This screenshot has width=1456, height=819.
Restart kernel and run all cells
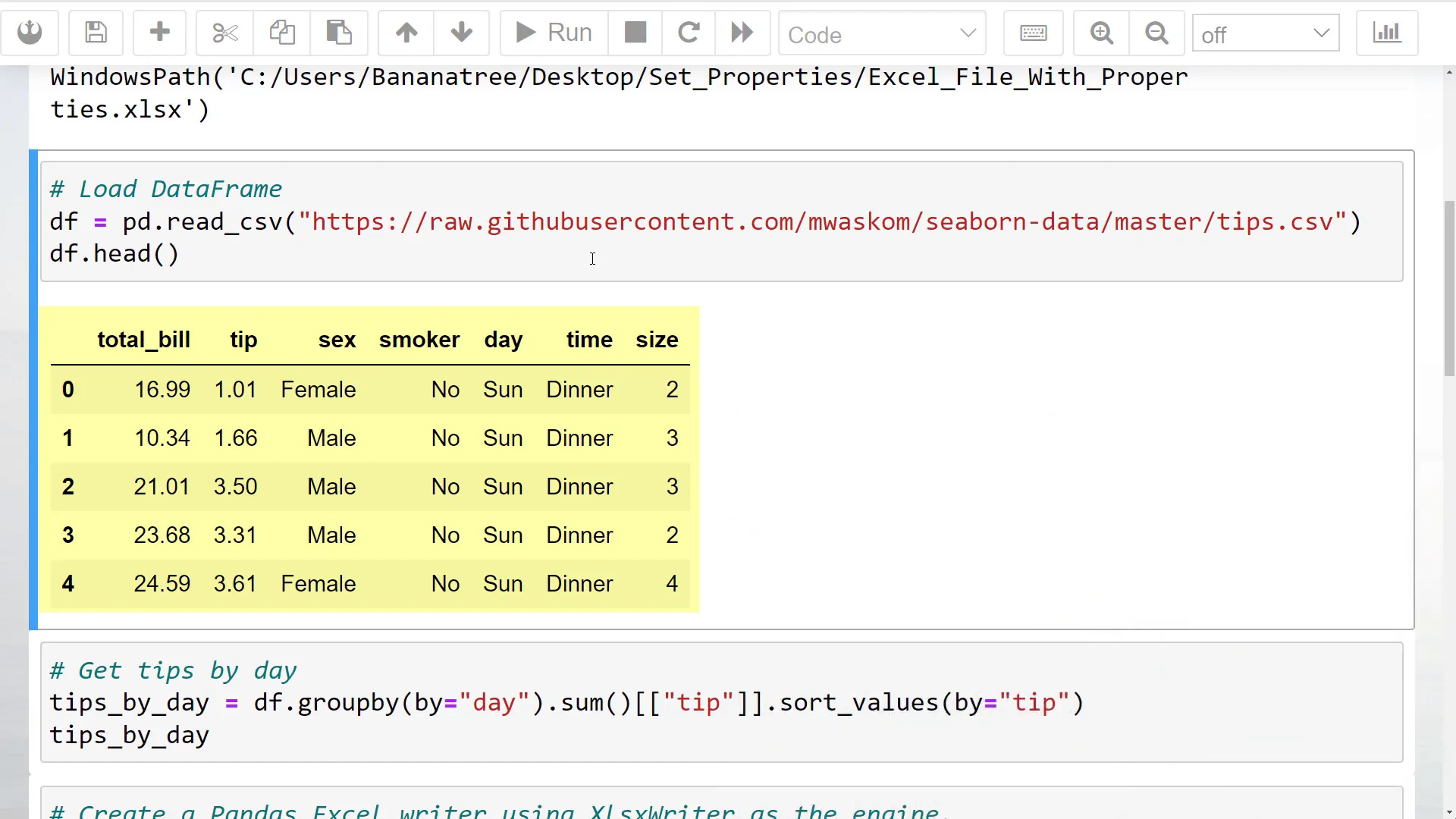(742, 33)
